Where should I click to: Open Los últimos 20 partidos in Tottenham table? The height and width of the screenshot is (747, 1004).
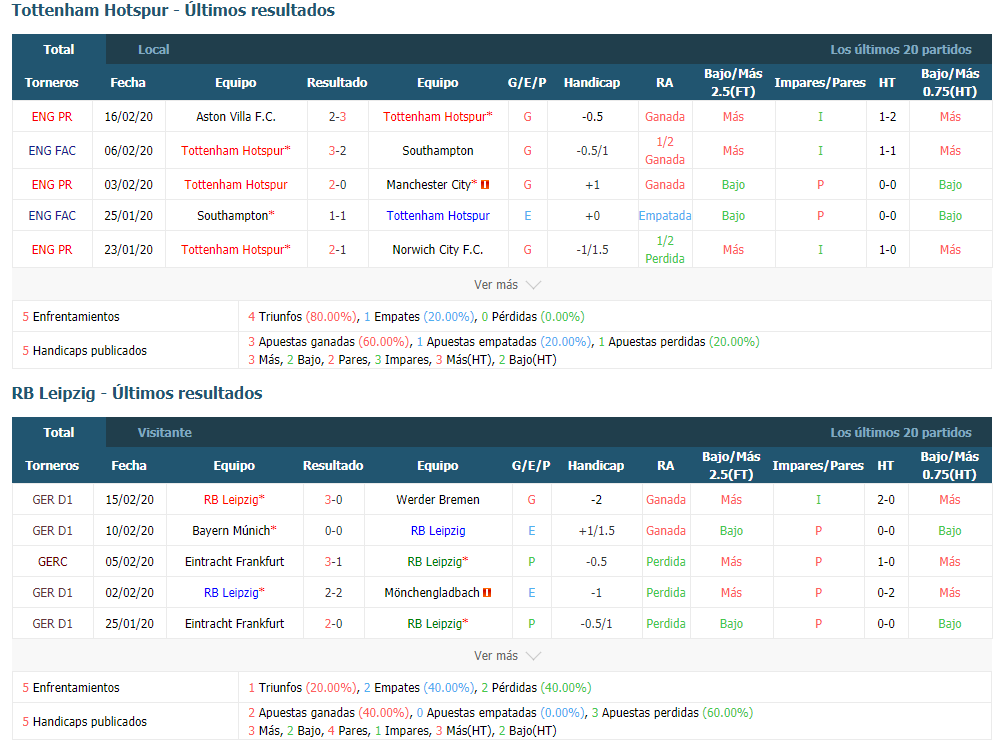[901, 49]
